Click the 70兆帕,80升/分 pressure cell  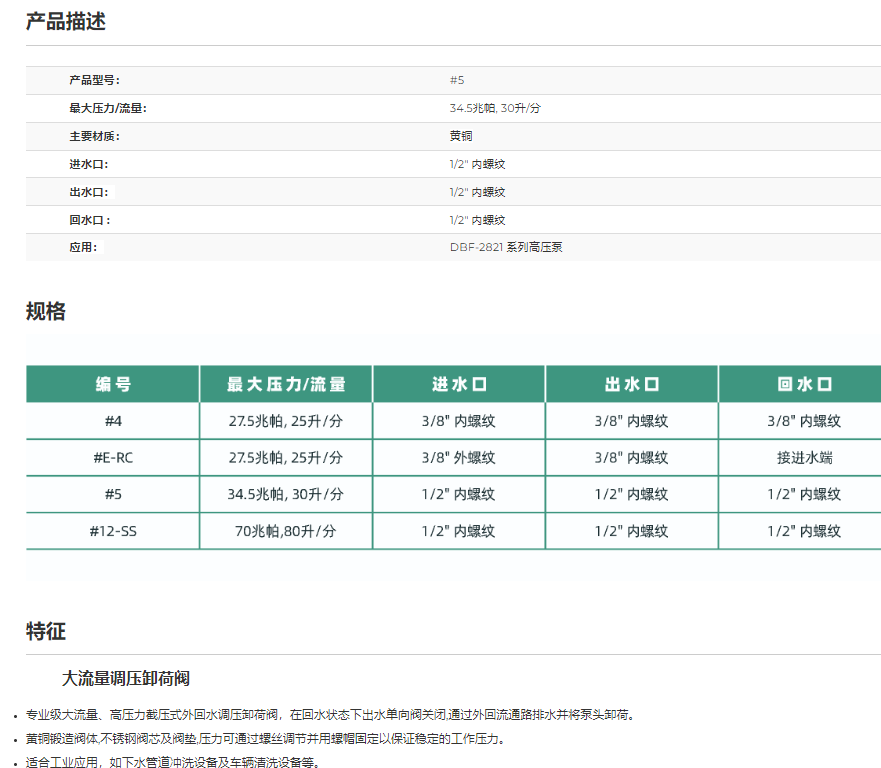coord(286,531)
